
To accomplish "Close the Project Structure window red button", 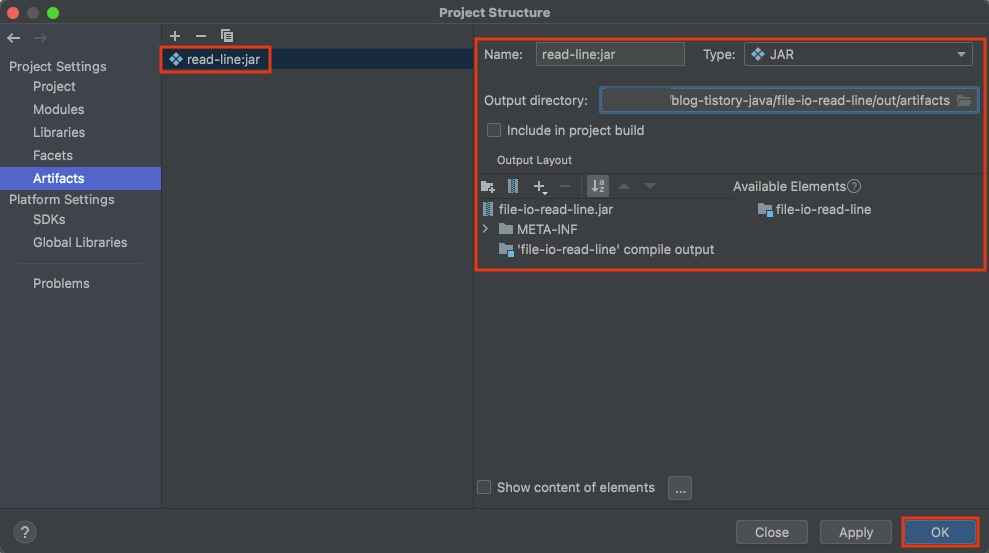I will click(x=13, y=13).
